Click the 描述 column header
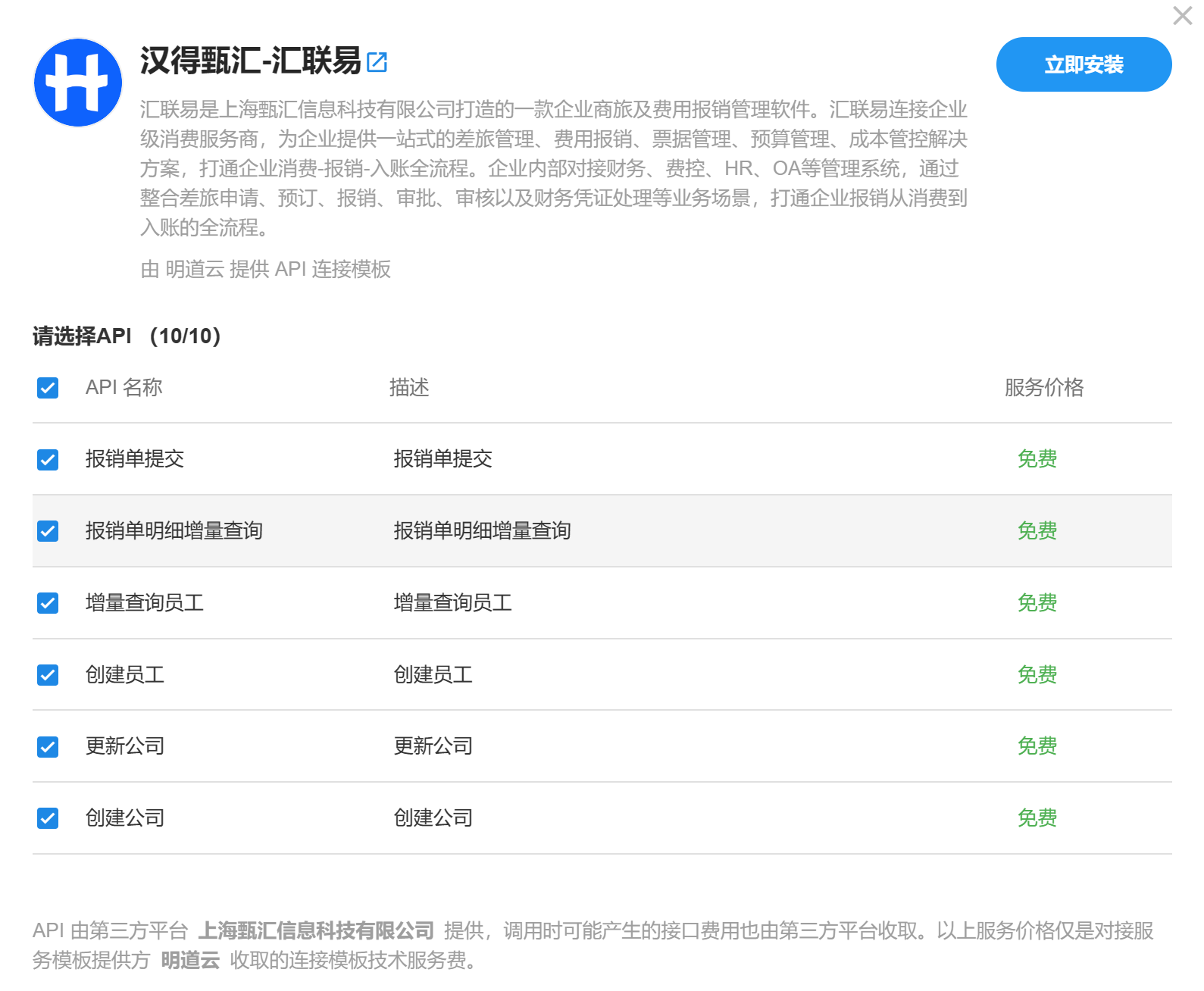This screenshot has height=991, width=1204. tap(409, 388)
